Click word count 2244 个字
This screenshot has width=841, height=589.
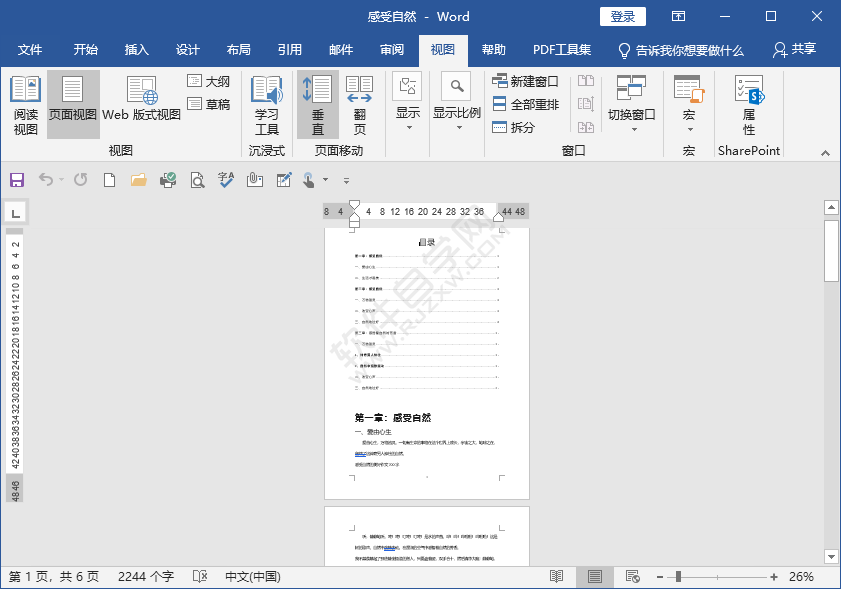click(146, 577)
